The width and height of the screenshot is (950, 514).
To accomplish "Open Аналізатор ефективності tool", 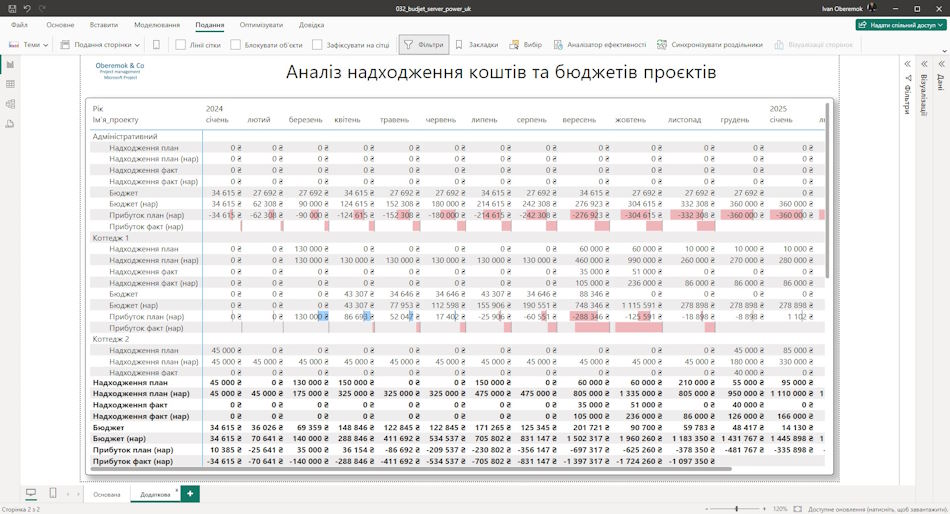I will [x=599, y=45].
